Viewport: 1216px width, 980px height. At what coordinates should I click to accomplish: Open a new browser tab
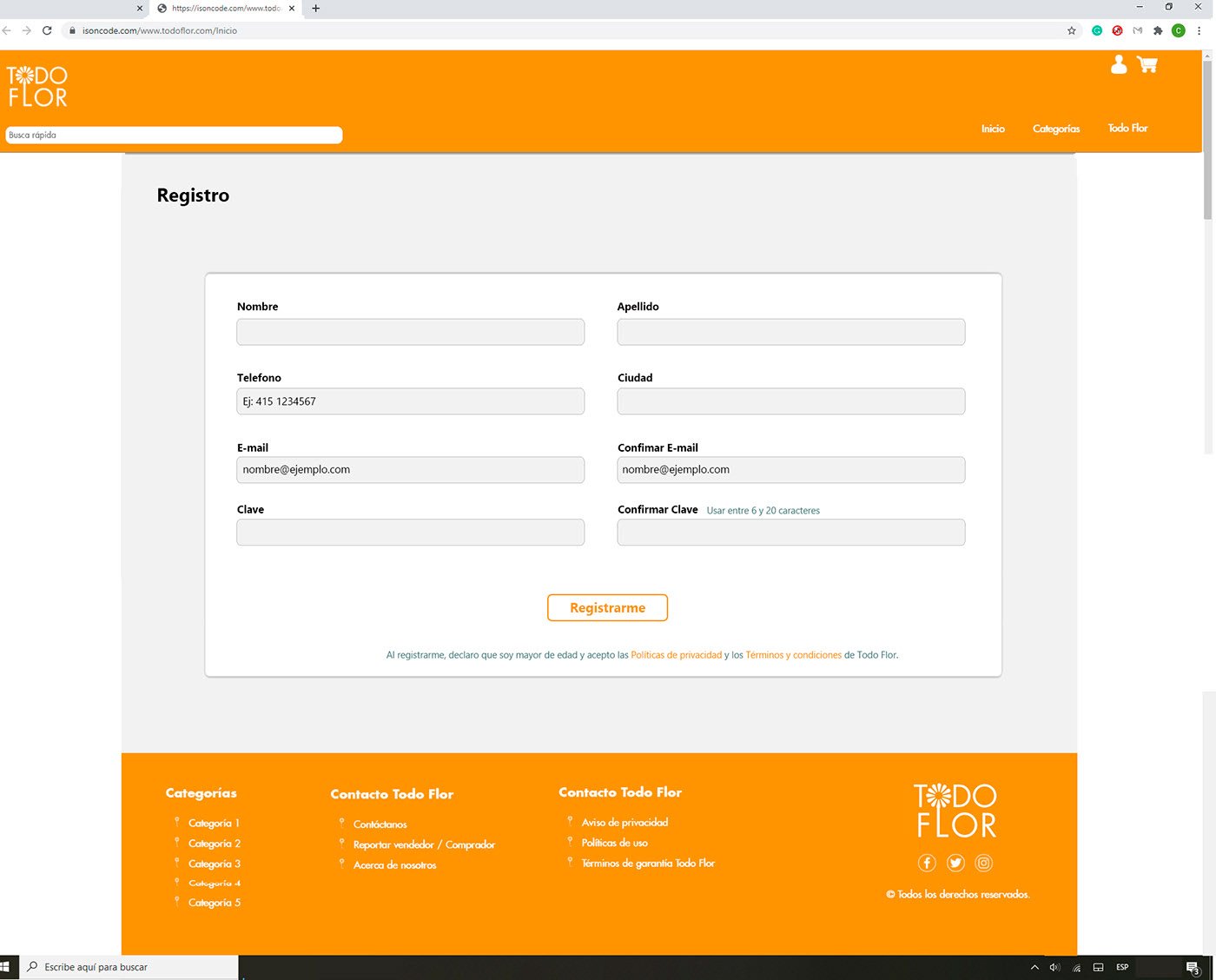[316, 9]
